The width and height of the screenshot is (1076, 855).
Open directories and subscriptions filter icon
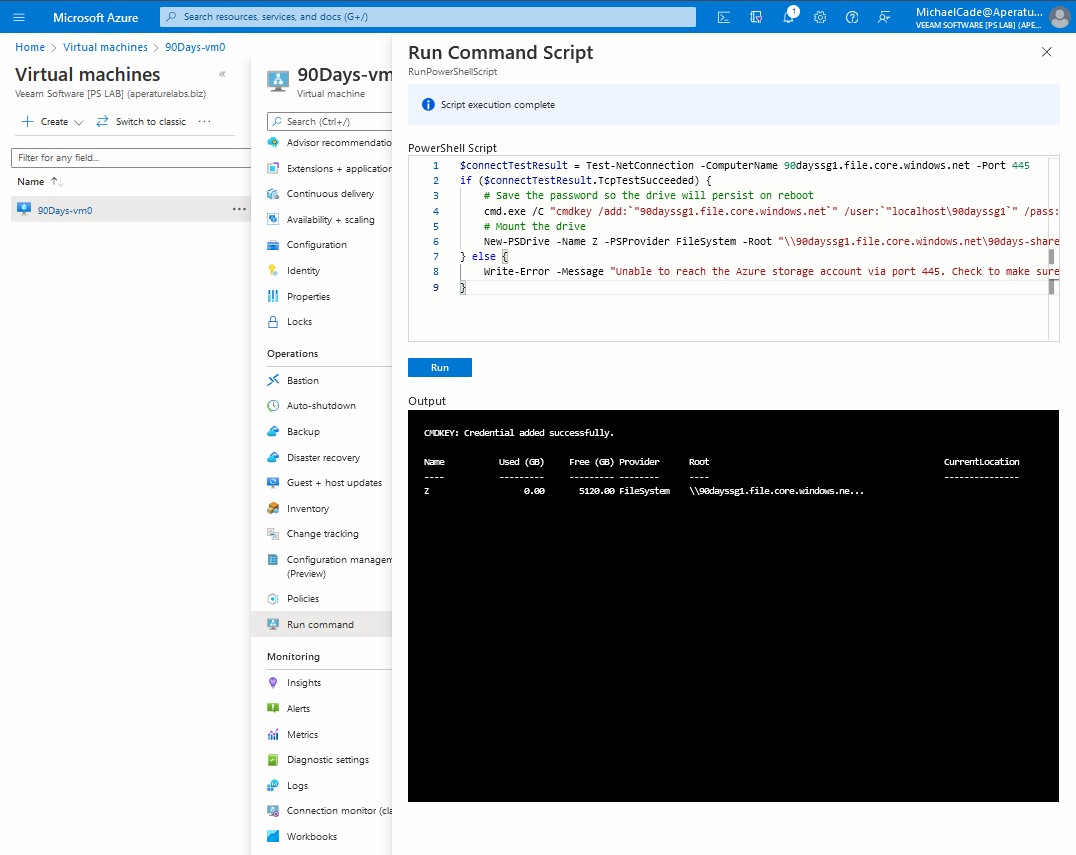pos(756,17)
